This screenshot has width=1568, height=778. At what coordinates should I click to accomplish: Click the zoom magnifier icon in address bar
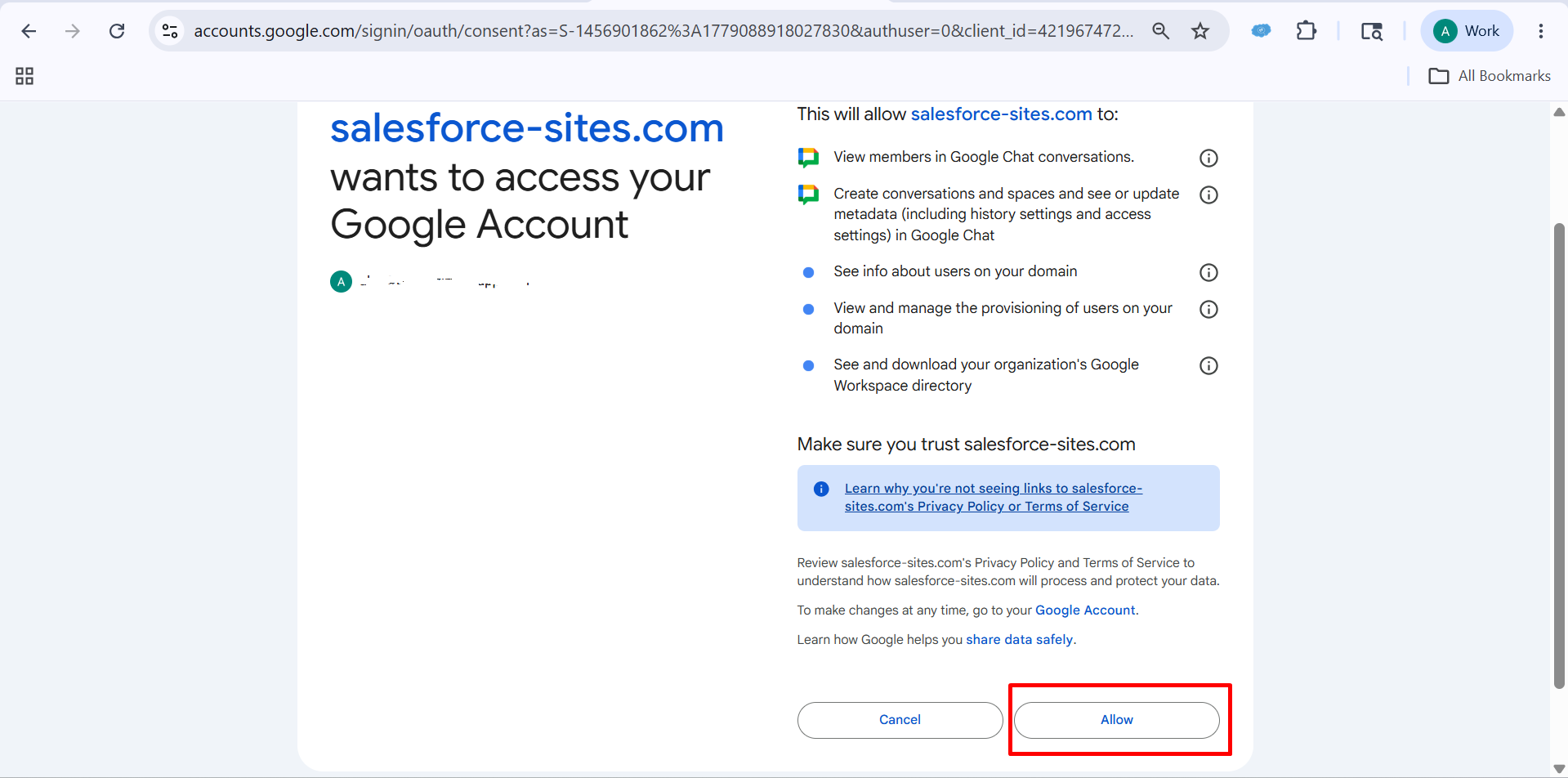[x=1160, y=31]
